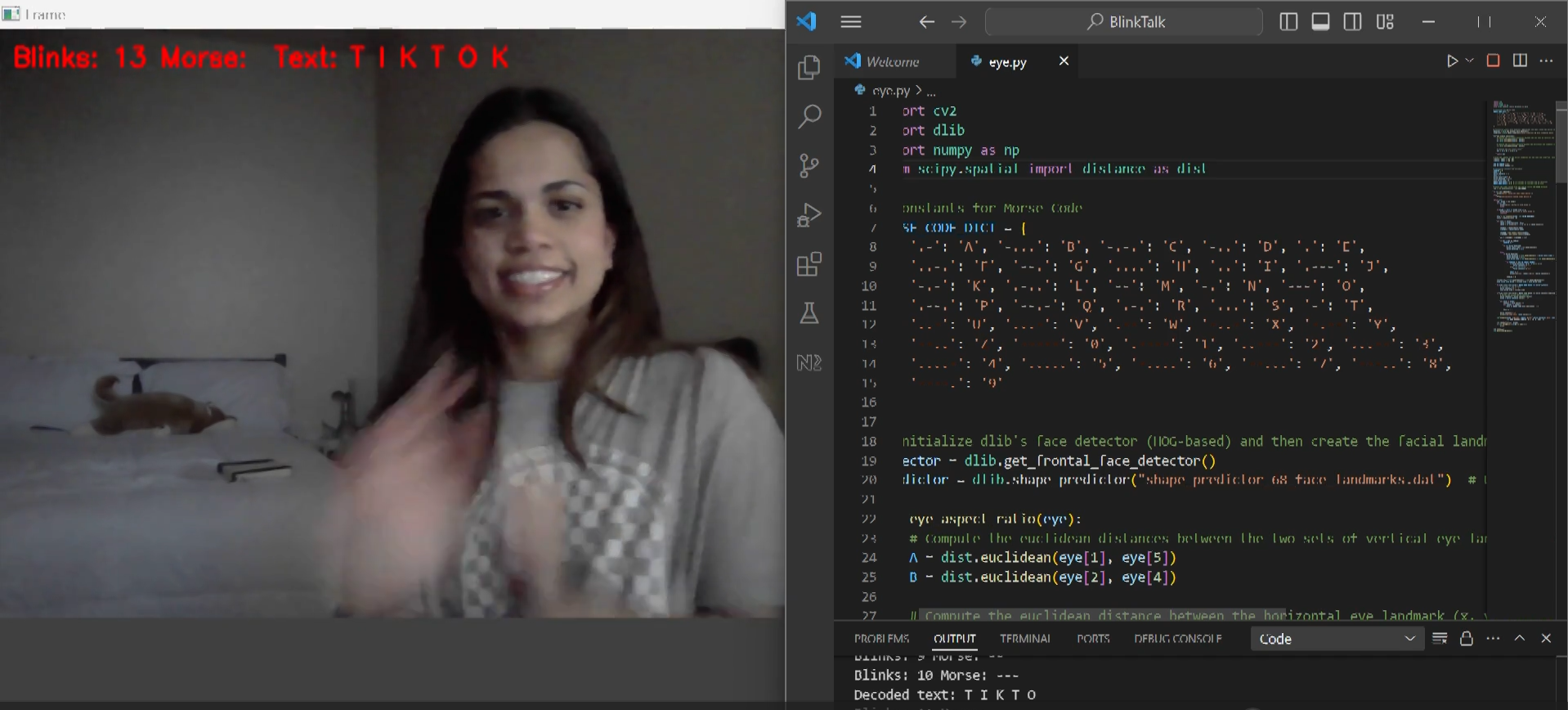Go forward with the right arrow
The height and width of the screenshot is (710, 1568).
pyautogui.click(x=959, y=22)
